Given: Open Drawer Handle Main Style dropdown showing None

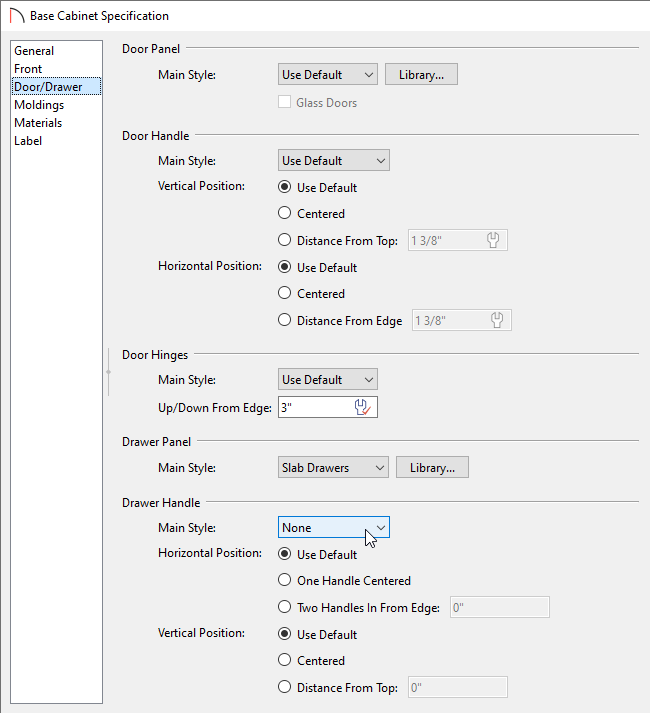Looking at the screenshot, I should click(333, 527).
